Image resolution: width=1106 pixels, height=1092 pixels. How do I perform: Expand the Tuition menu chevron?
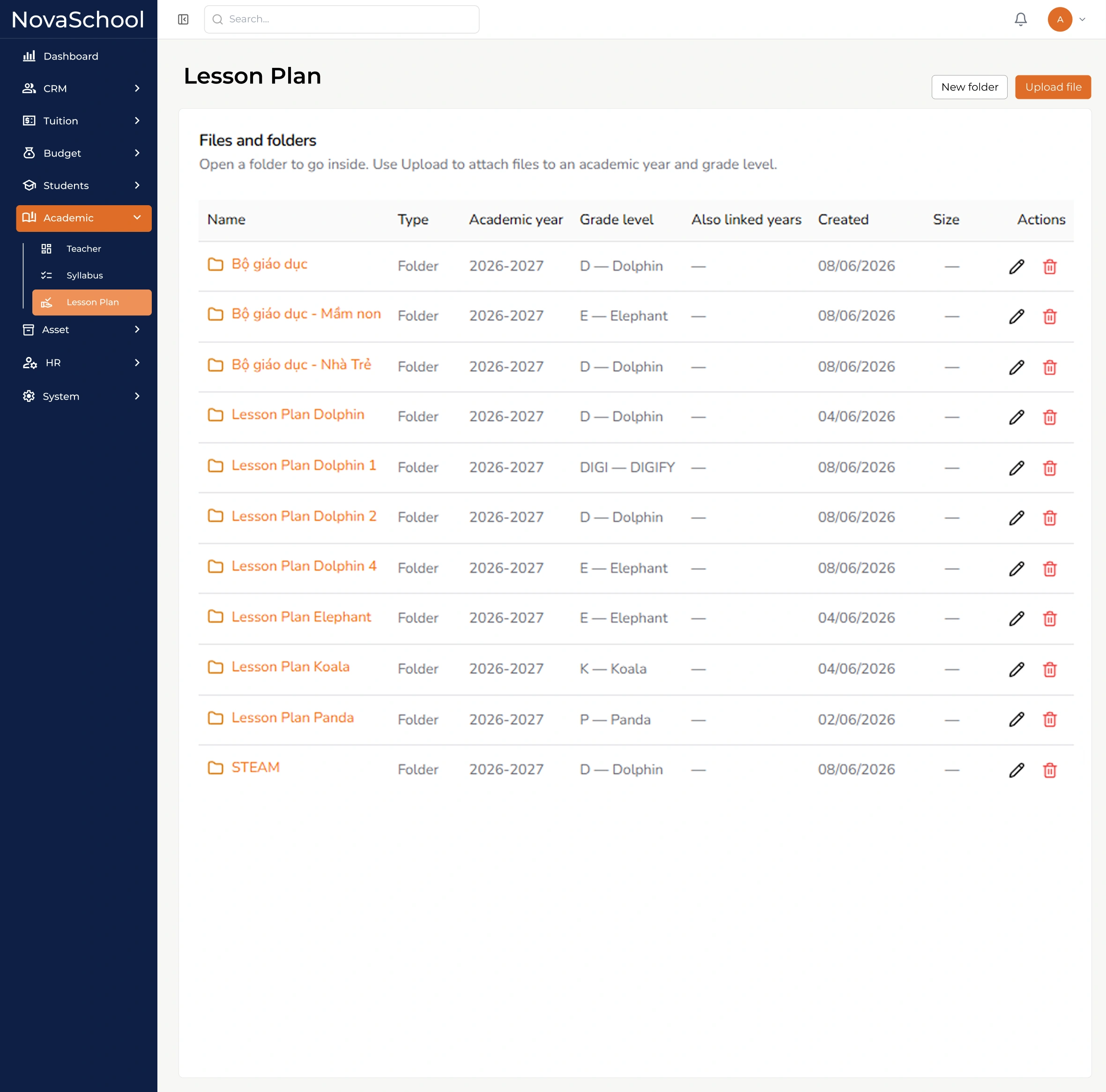click(x=137, y=121)
